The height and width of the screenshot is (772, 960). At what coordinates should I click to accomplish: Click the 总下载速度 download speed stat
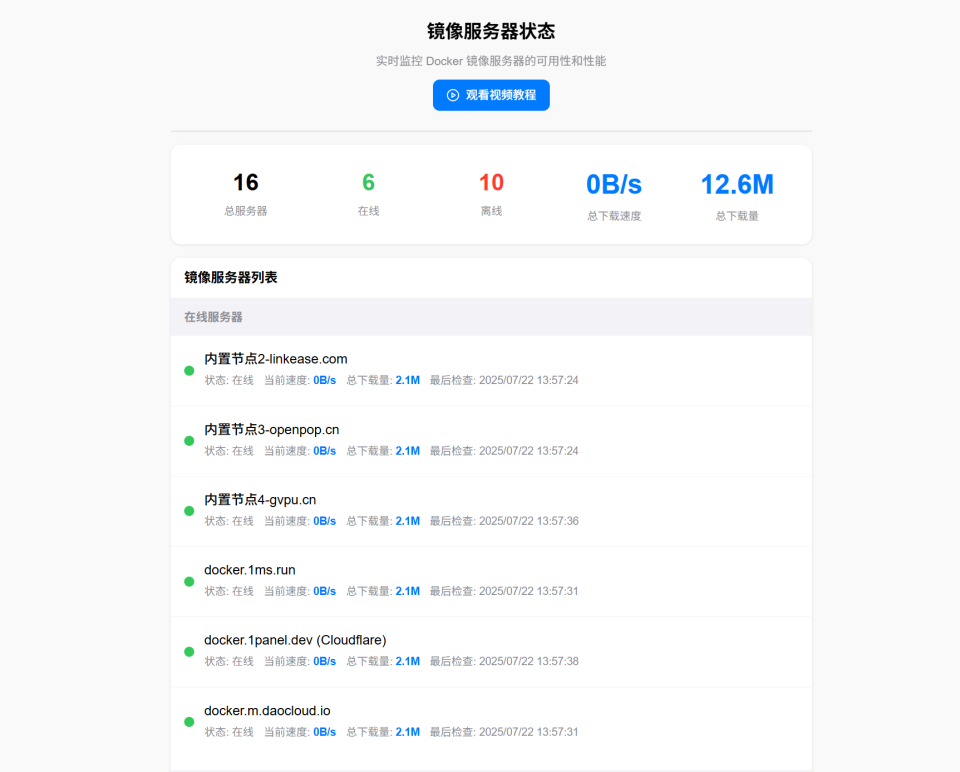(x=614, y=193)
